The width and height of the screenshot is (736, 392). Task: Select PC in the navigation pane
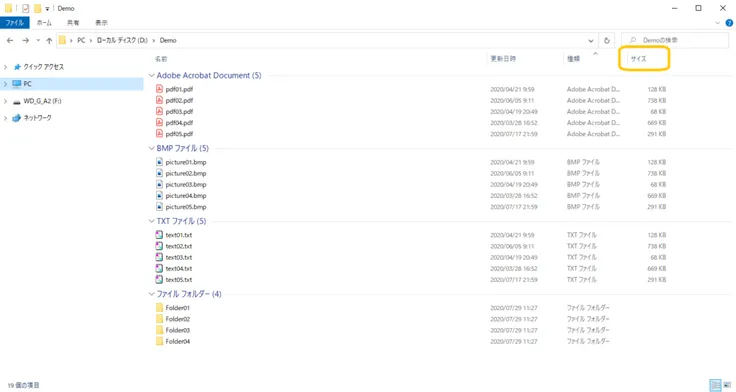tap(28, 84)
